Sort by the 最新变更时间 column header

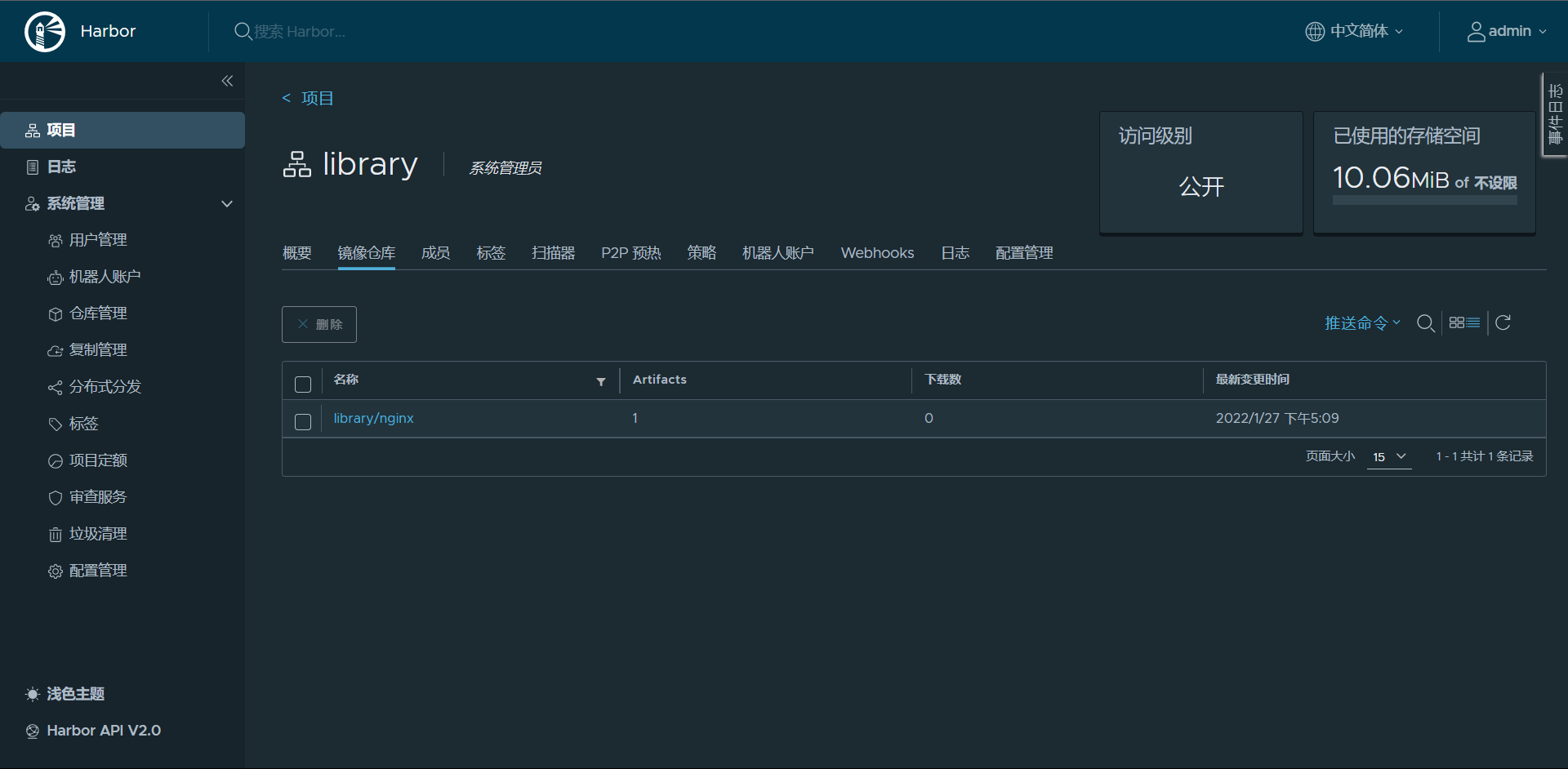tap(1253, 380)
